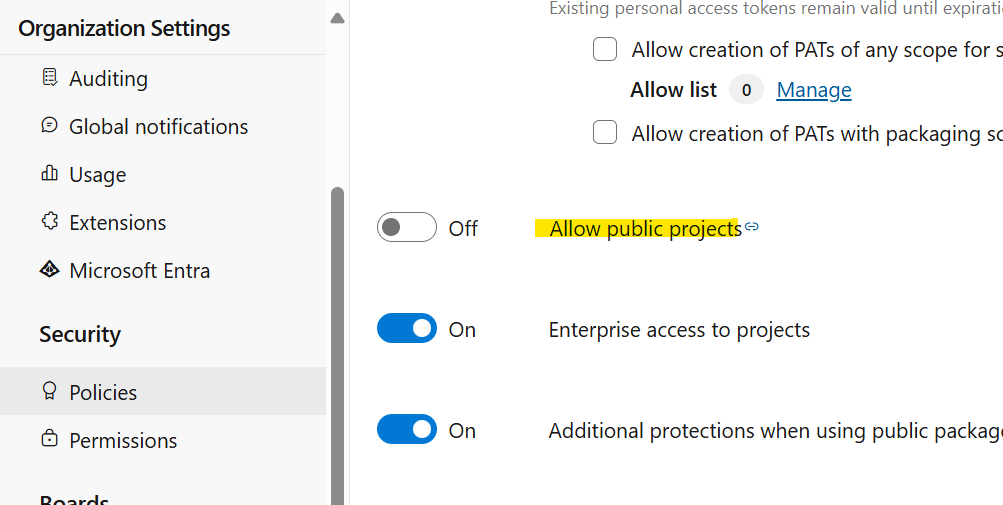Image resolution: width=1003 pixels, height=505 pixels.
Task: Click the Microsoft Entra diamond icon
Action: 50,269
